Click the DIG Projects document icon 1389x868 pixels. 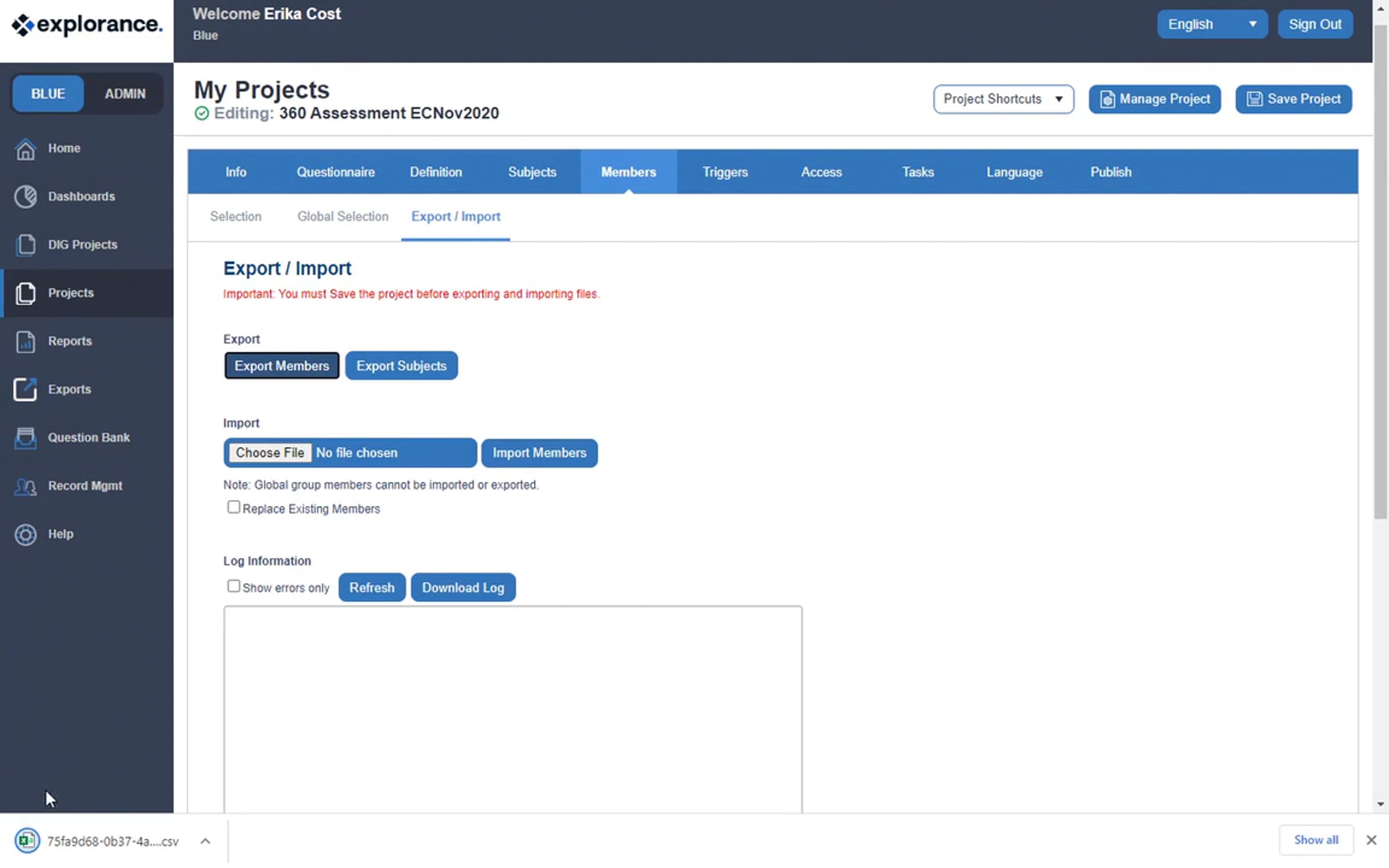tap(25, 245)
